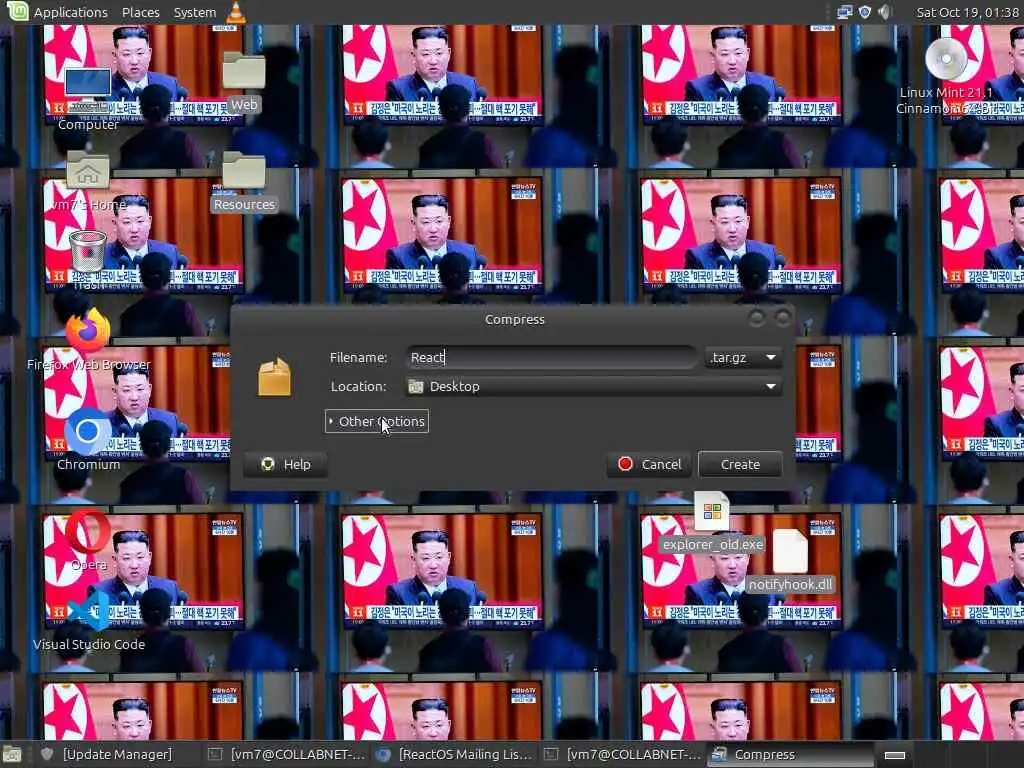The width and height of the screenshot is (1024, 768).
Task: Select the Trash desktop icon
Action: [x=88, y=251]
